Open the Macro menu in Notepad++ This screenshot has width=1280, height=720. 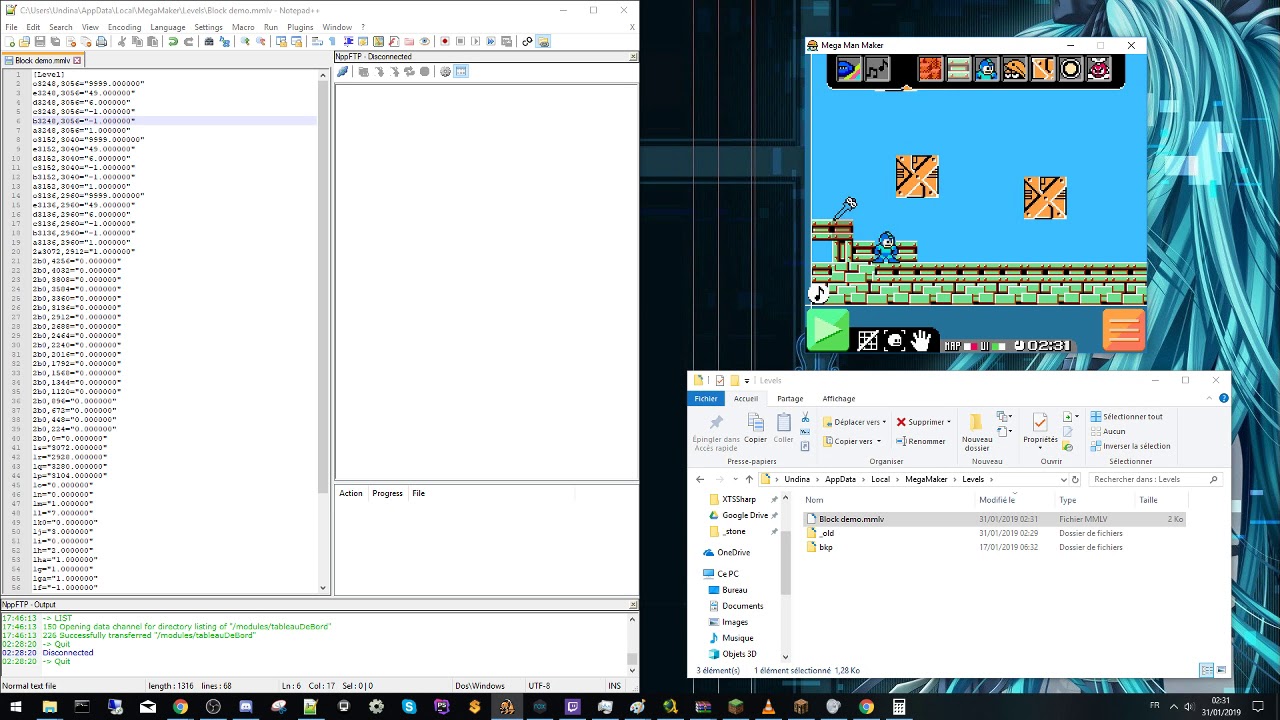click(x=243, y=27)
